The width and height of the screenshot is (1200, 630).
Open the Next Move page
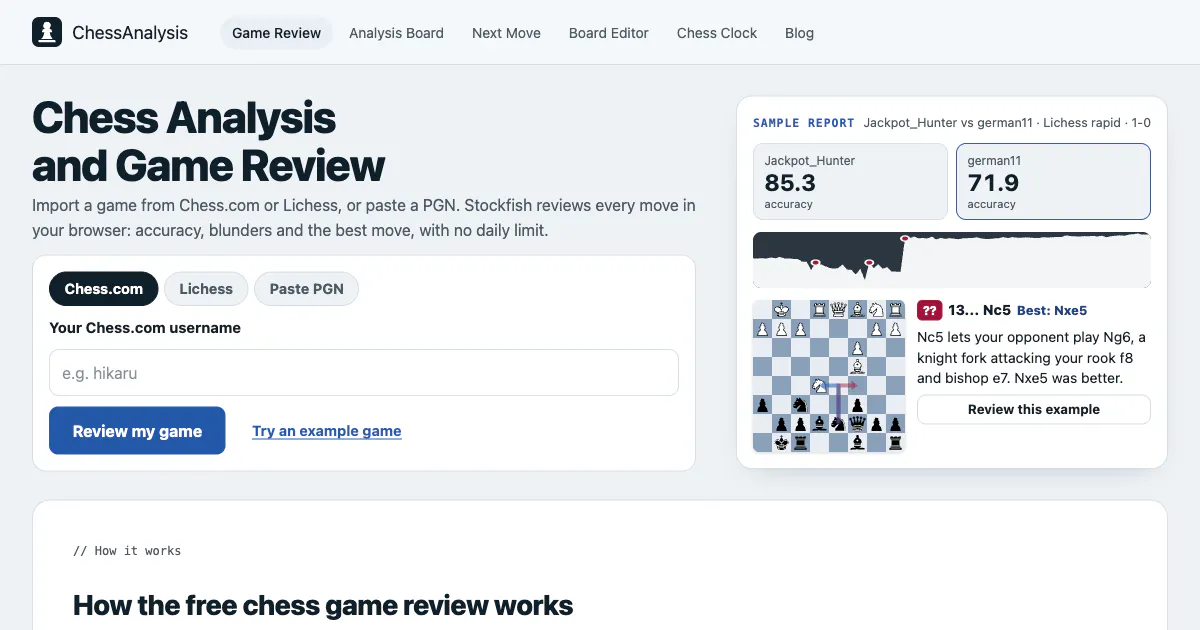tap(506, 33)
